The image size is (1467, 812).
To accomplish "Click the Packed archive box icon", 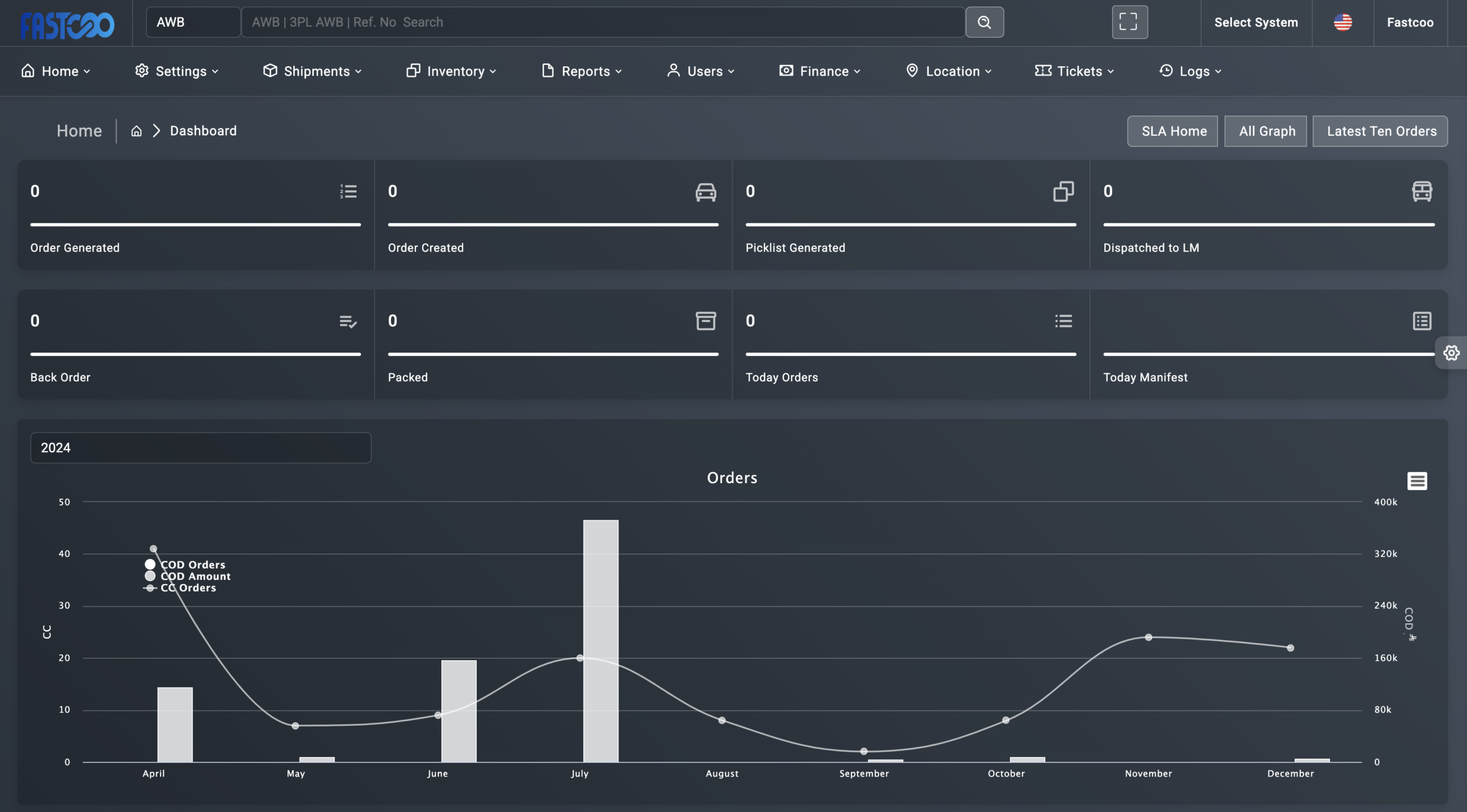I will [705, 321].
